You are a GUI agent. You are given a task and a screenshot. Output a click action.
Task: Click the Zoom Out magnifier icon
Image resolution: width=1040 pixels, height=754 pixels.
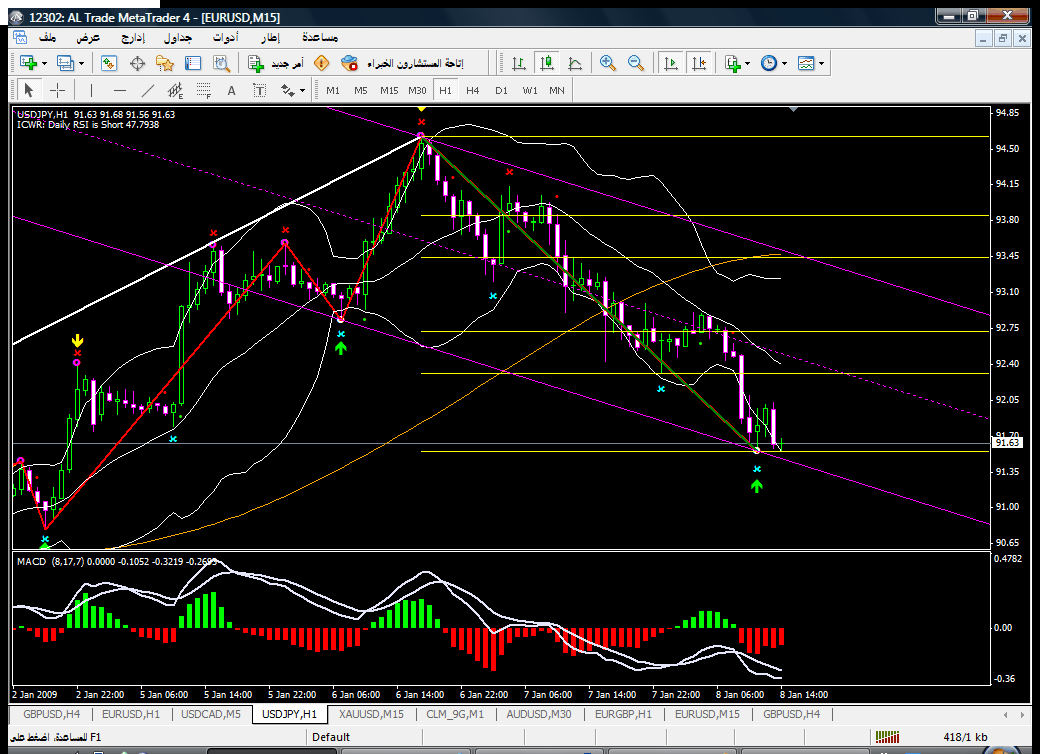(635, 63)
